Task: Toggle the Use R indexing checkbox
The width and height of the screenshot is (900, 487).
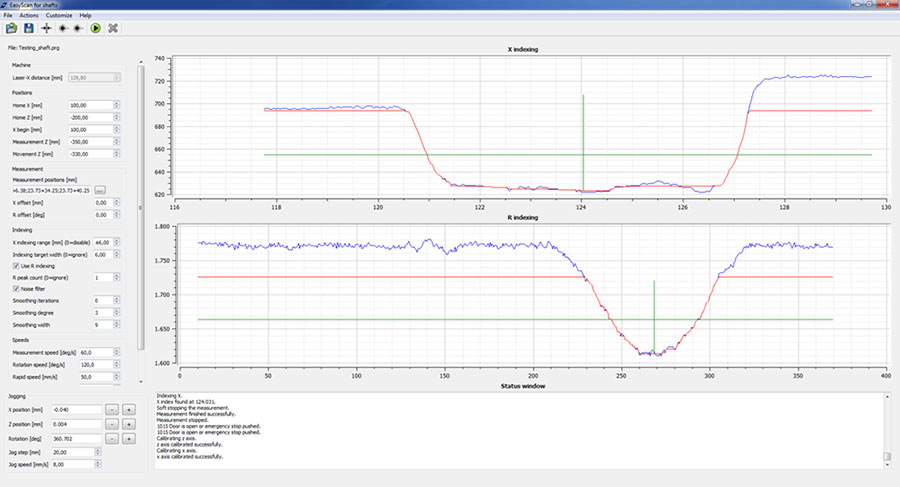Action: coord(16,265)
